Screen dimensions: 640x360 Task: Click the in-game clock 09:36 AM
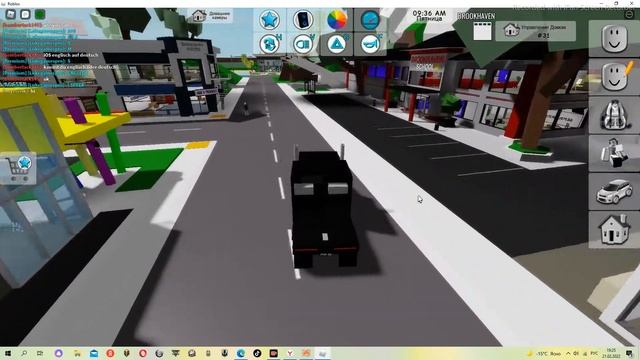point(429,13)
